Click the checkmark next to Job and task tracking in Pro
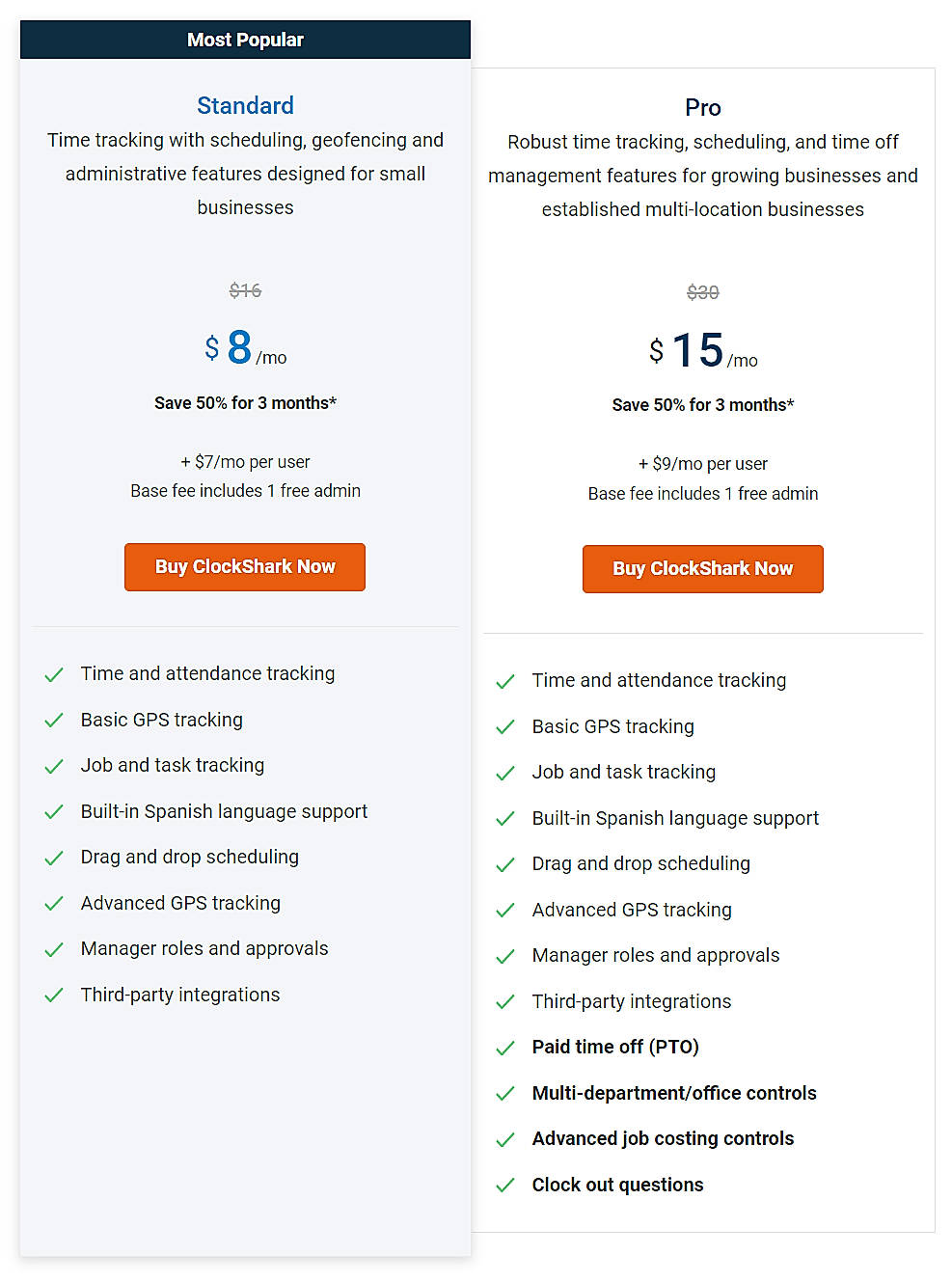Viewport: 952px width, 1282px height. [505, 772]
